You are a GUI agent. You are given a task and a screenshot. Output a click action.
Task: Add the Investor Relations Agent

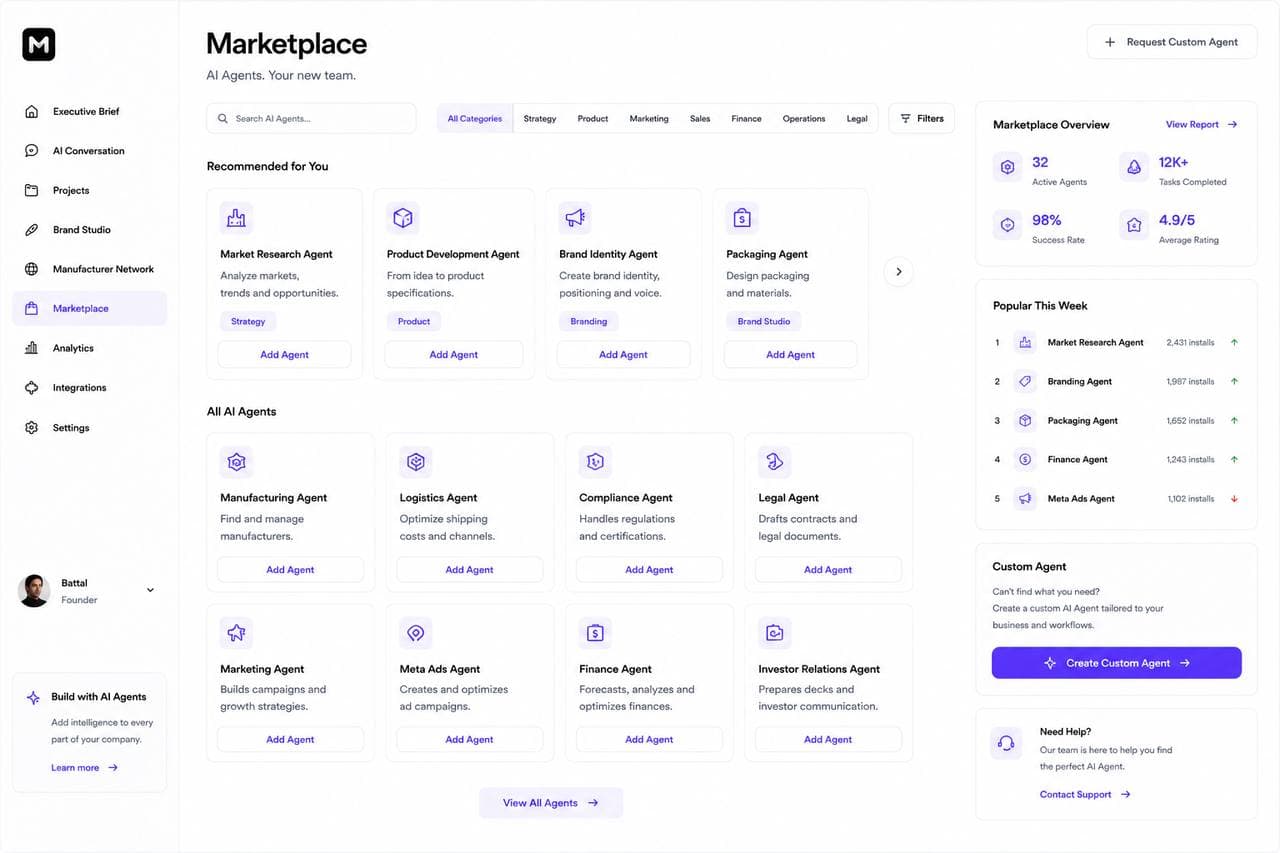coord(828,739)
